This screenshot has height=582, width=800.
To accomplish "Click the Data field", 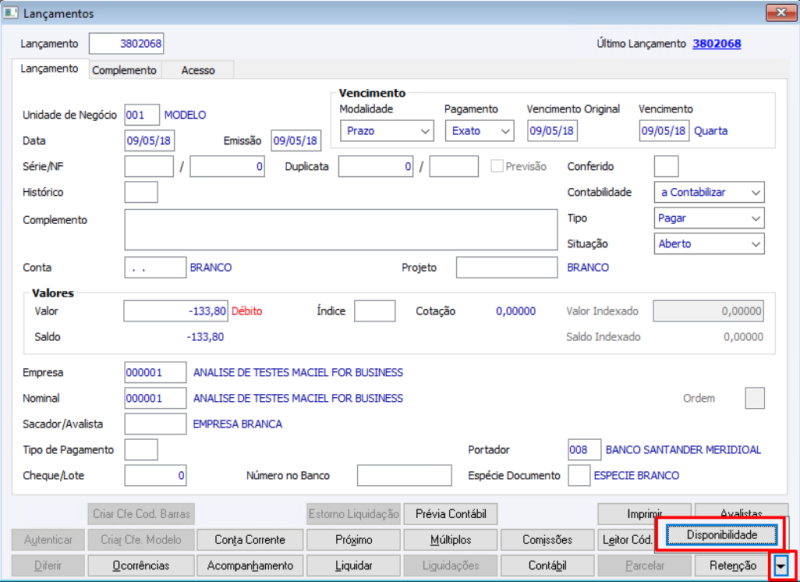I will 149,141.
